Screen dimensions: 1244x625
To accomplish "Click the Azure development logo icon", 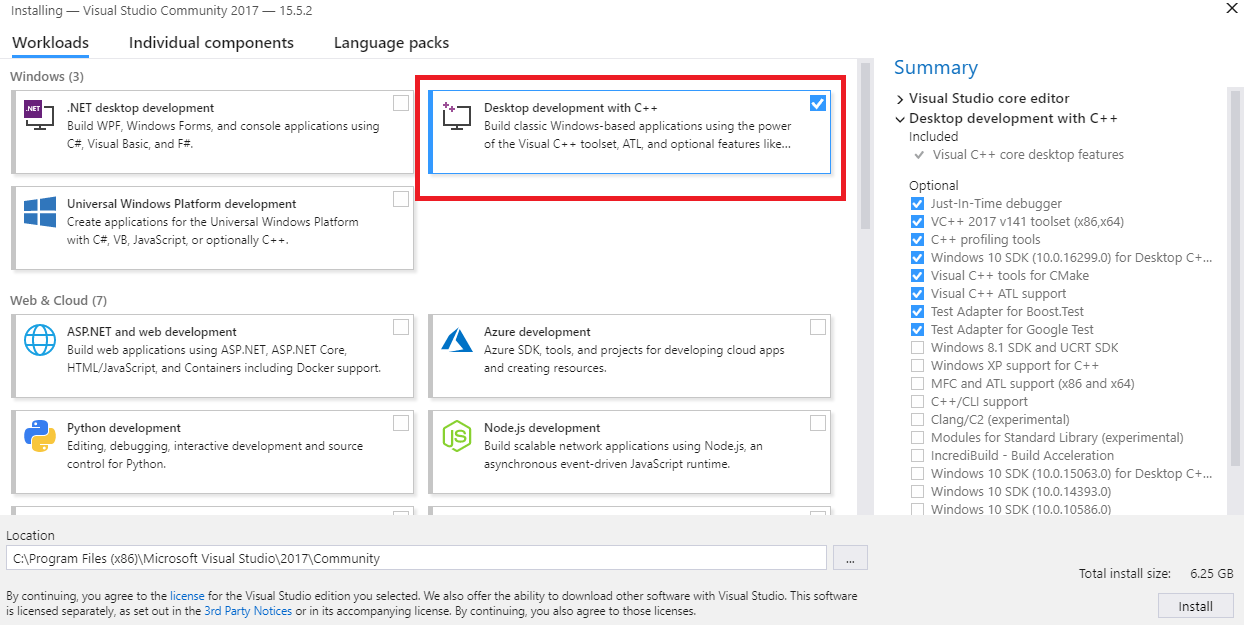I will (x=457, y=340).
